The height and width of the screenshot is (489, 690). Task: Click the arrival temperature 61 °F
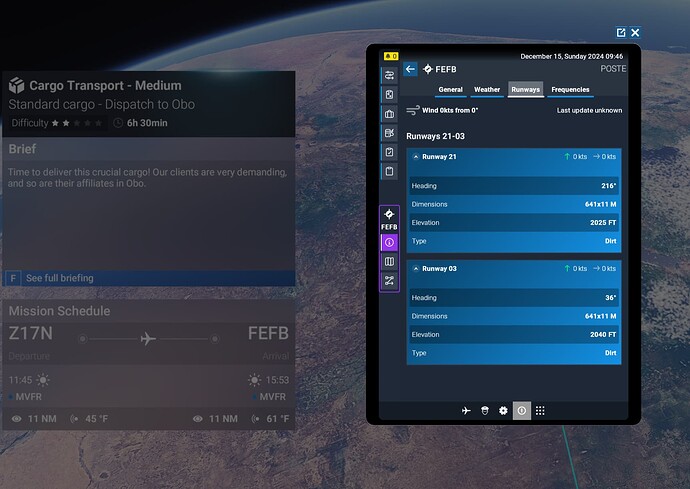point(277,419)
